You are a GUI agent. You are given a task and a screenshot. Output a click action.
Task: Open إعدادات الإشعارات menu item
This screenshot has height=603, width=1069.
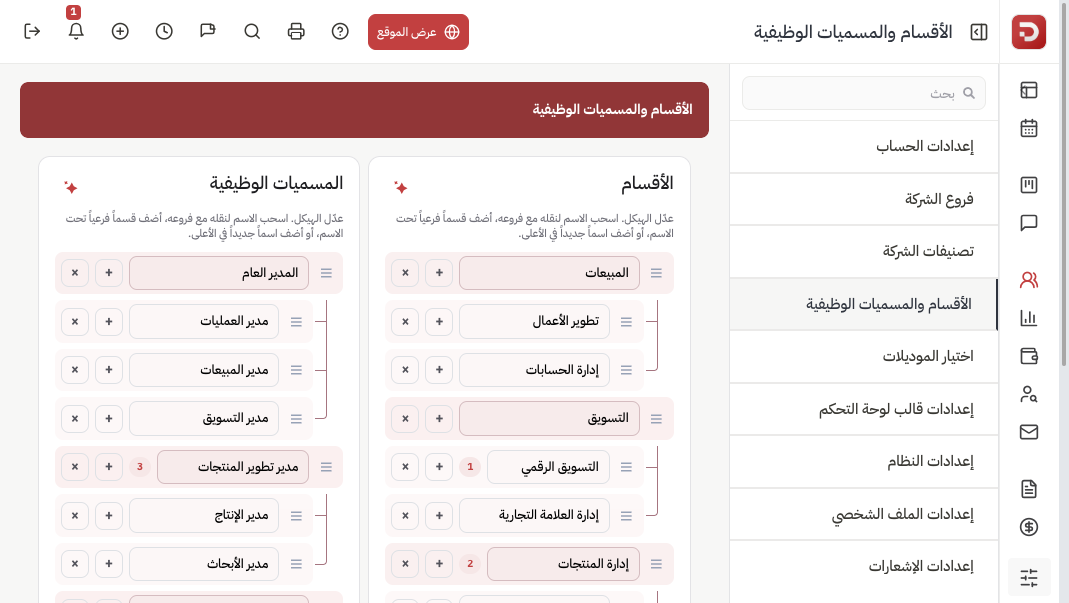tap(864, 566)
